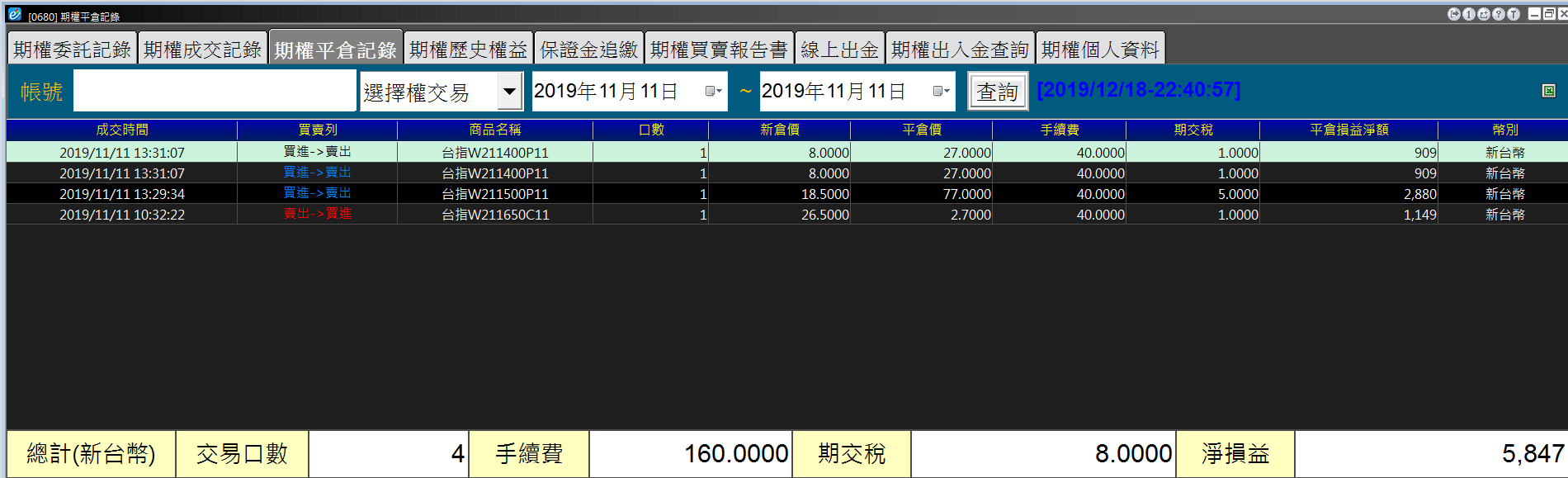Image resolution: width=1568 pixels, height=478 pixels.
Task: Open the end date calendar picker icon
Action: pos(941,91)
